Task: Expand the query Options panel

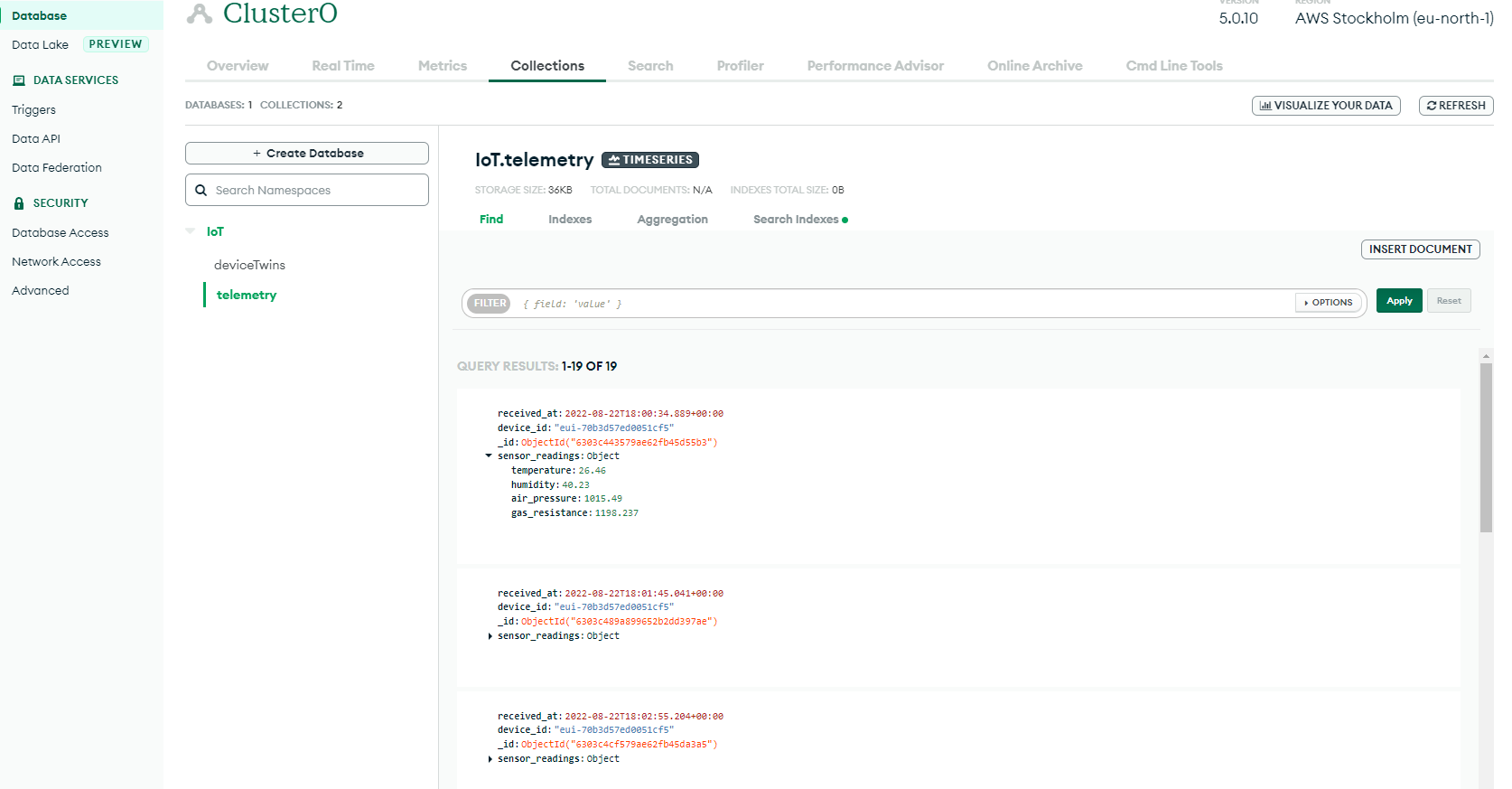Action: click(1329, 303)
